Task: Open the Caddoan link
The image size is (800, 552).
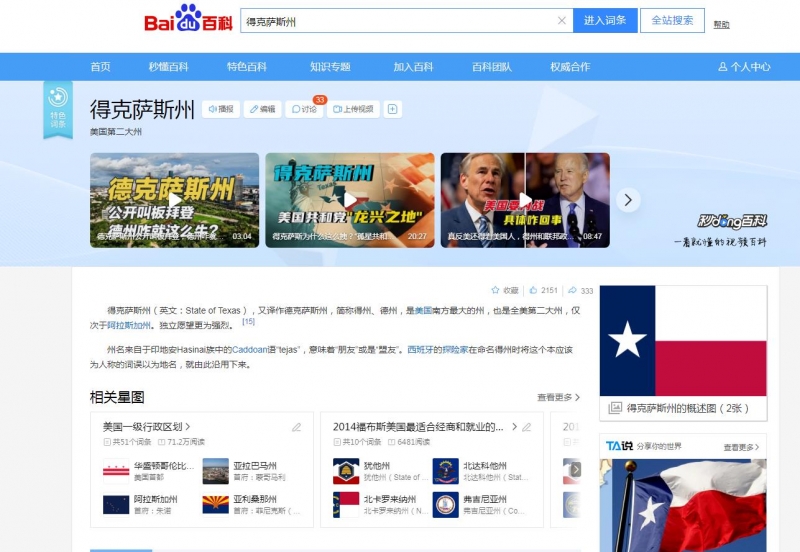Action: [x=250, y=349]
